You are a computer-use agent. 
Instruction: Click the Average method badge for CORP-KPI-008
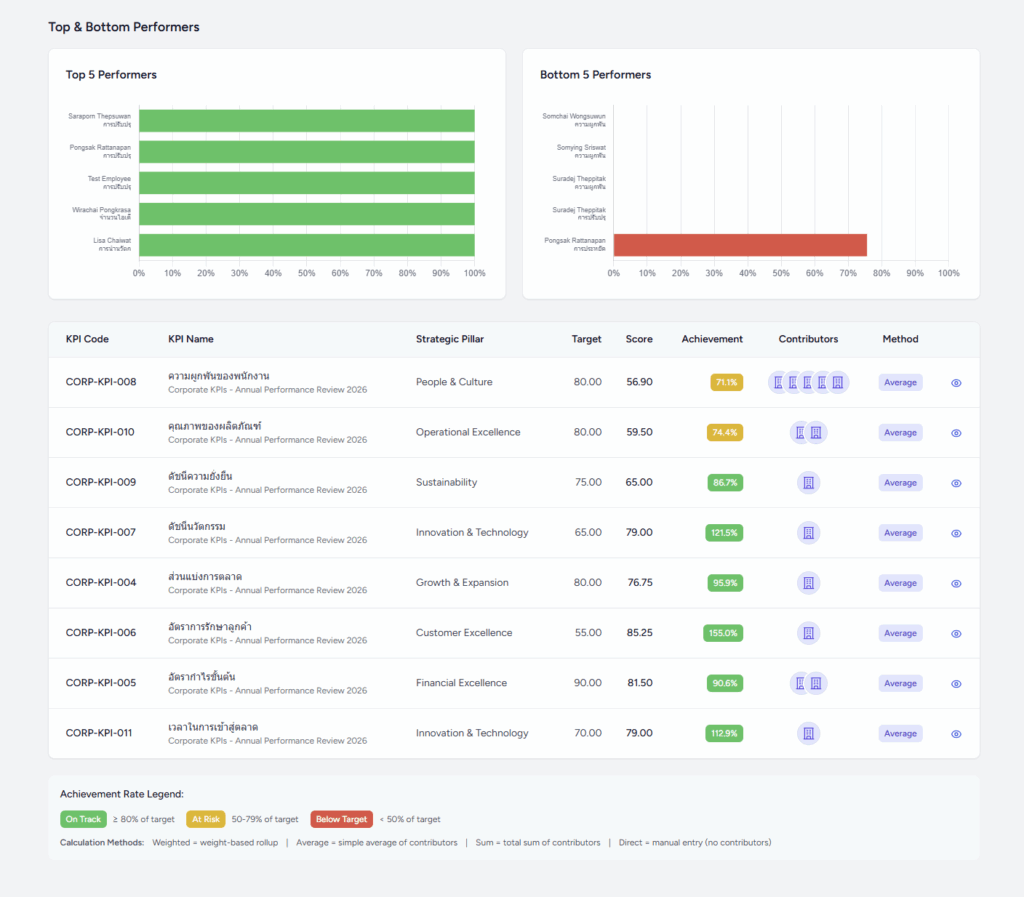pyautogui.click(x=900, y=382)
